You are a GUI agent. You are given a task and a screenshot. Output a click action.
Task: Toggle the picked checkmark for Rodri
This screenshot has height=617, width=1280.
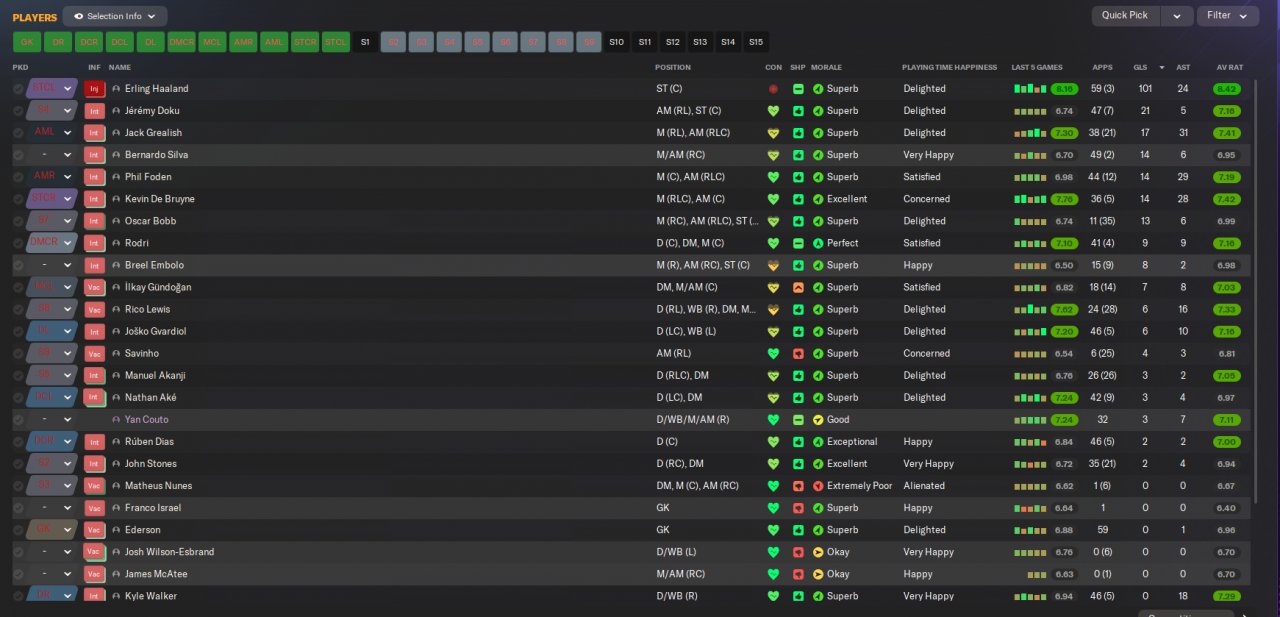(x=18, y=243)
